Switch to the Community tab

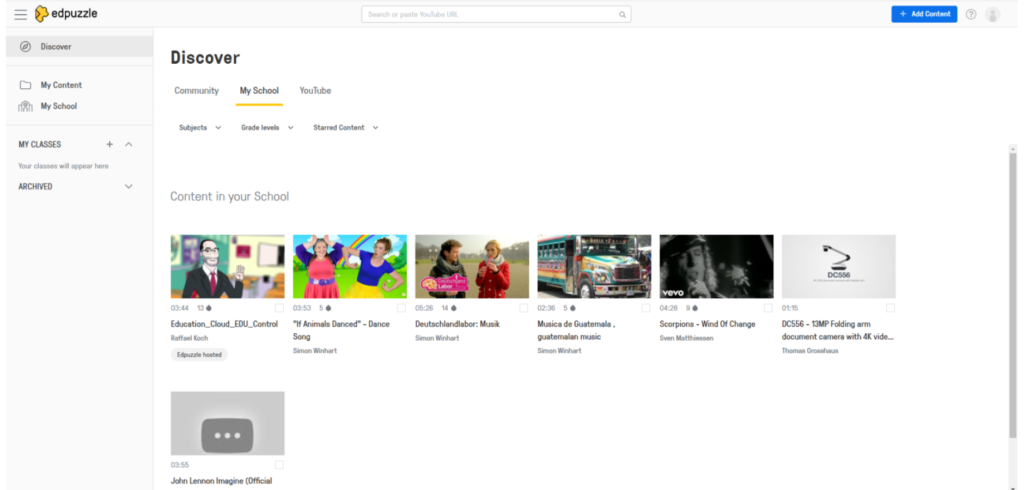[x=197, y=91]
